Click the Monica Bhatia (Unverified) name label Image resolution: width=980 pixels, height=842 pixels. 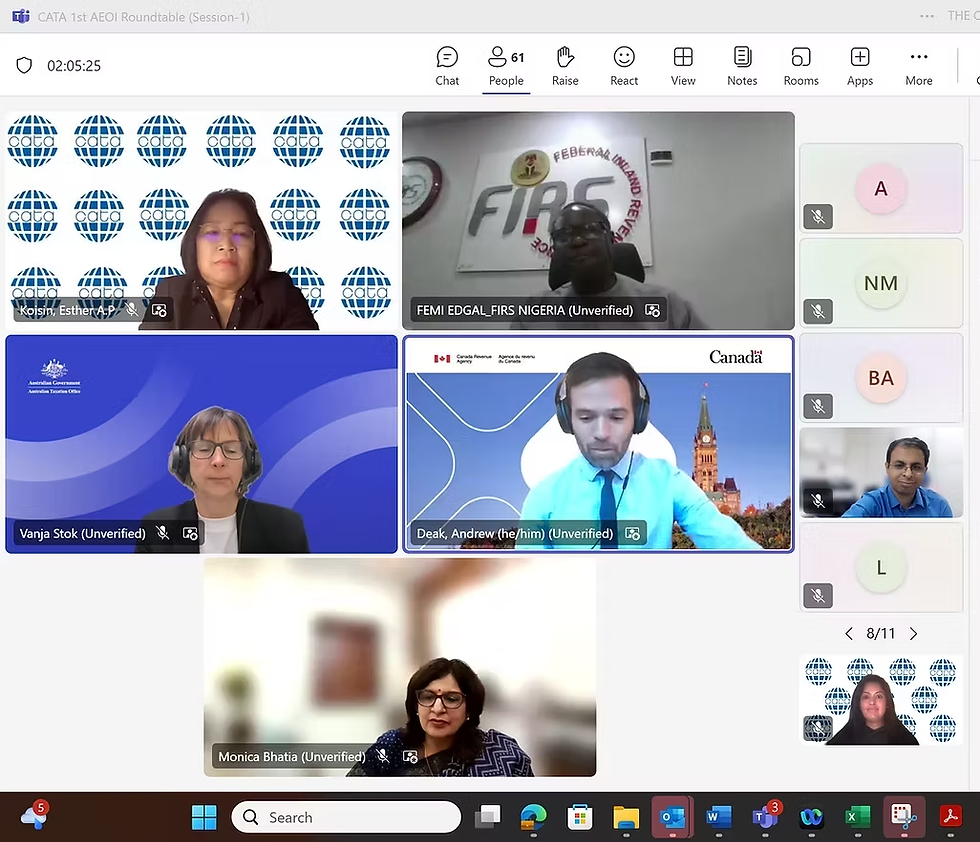[x=292, y=756]
